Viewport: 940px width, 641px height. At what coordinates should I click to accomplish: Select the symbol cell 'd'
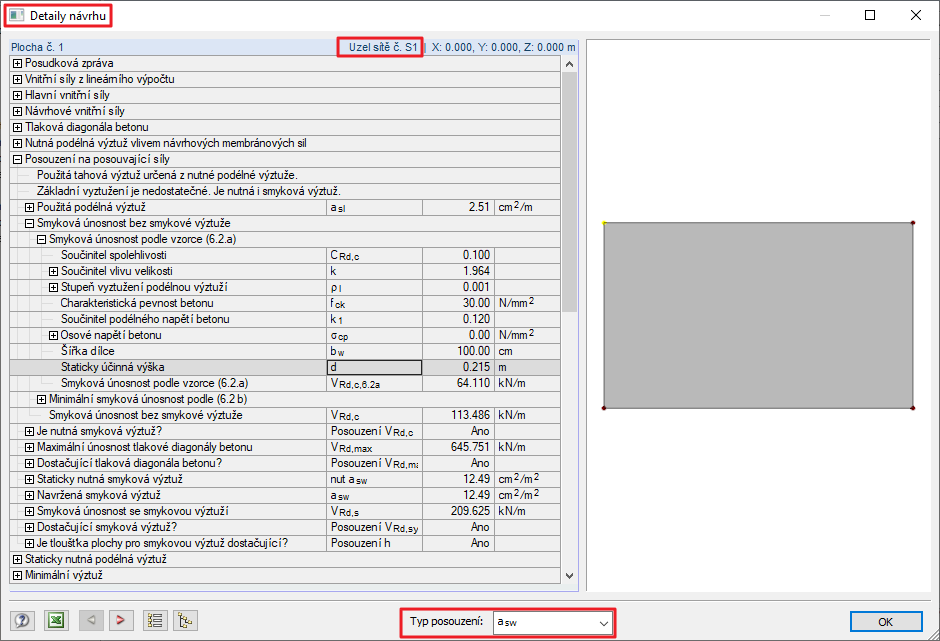coord(375,367)
